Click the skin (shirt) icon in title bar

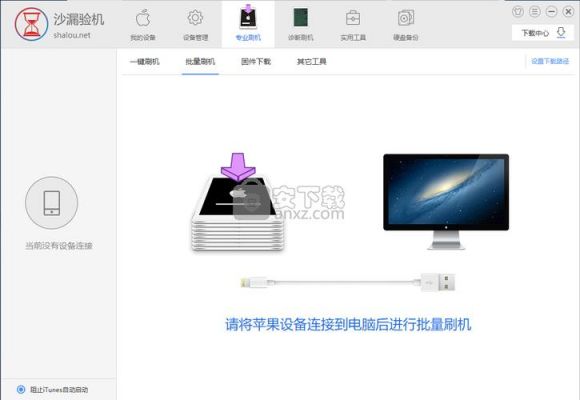(x=518, y=12)
